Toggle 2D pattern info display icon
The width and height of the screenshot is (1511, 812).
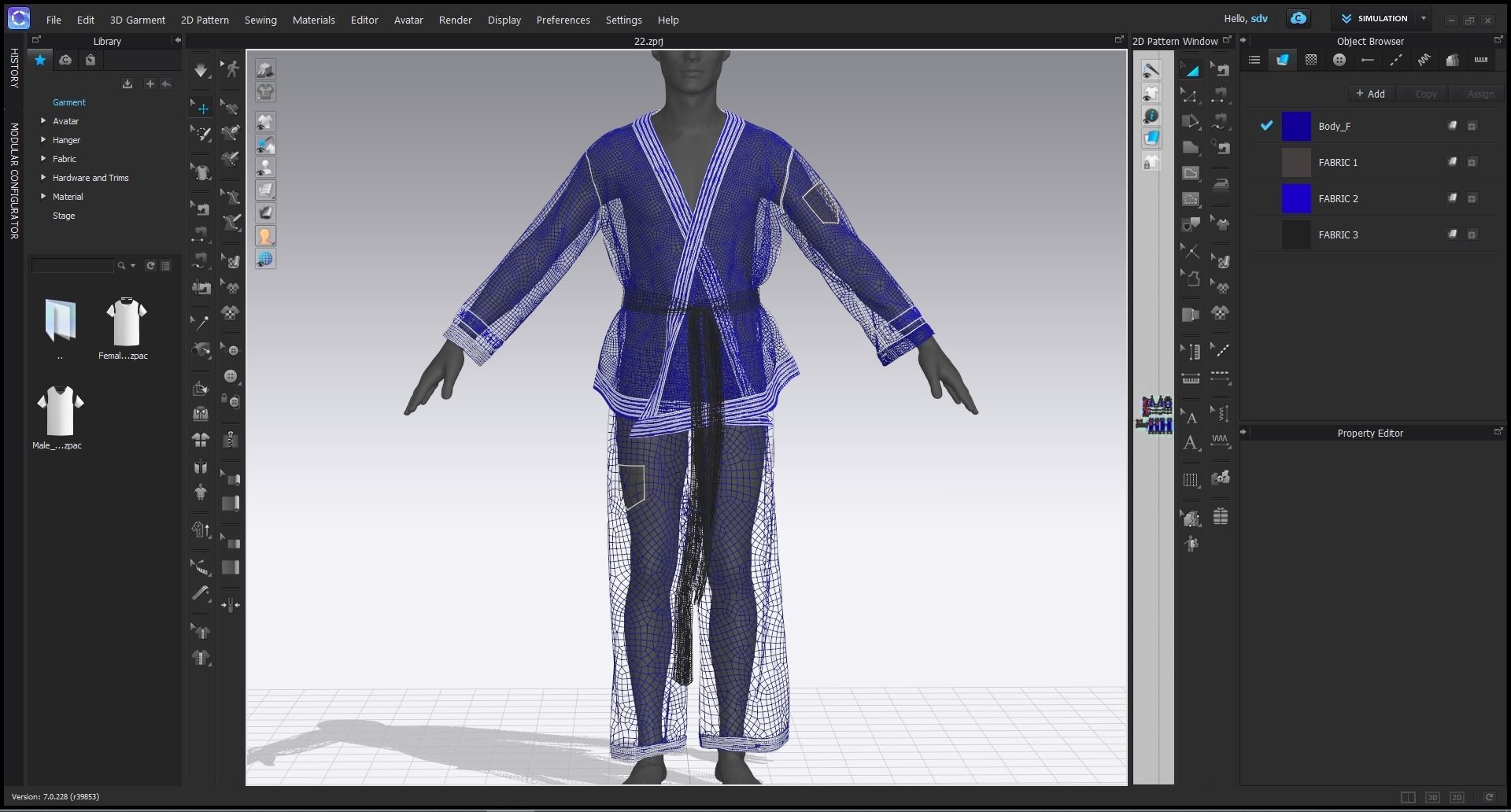[1151, 116]
